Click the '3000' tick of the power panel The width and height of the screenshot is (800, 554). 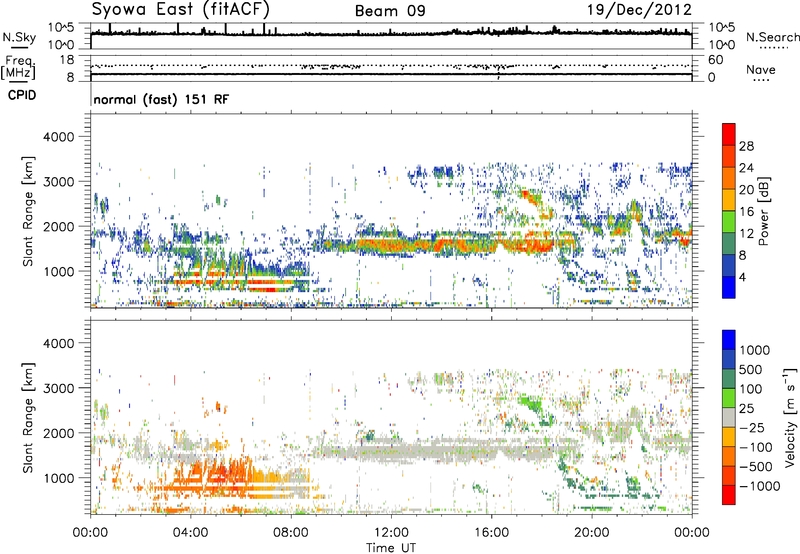point(58,182)
